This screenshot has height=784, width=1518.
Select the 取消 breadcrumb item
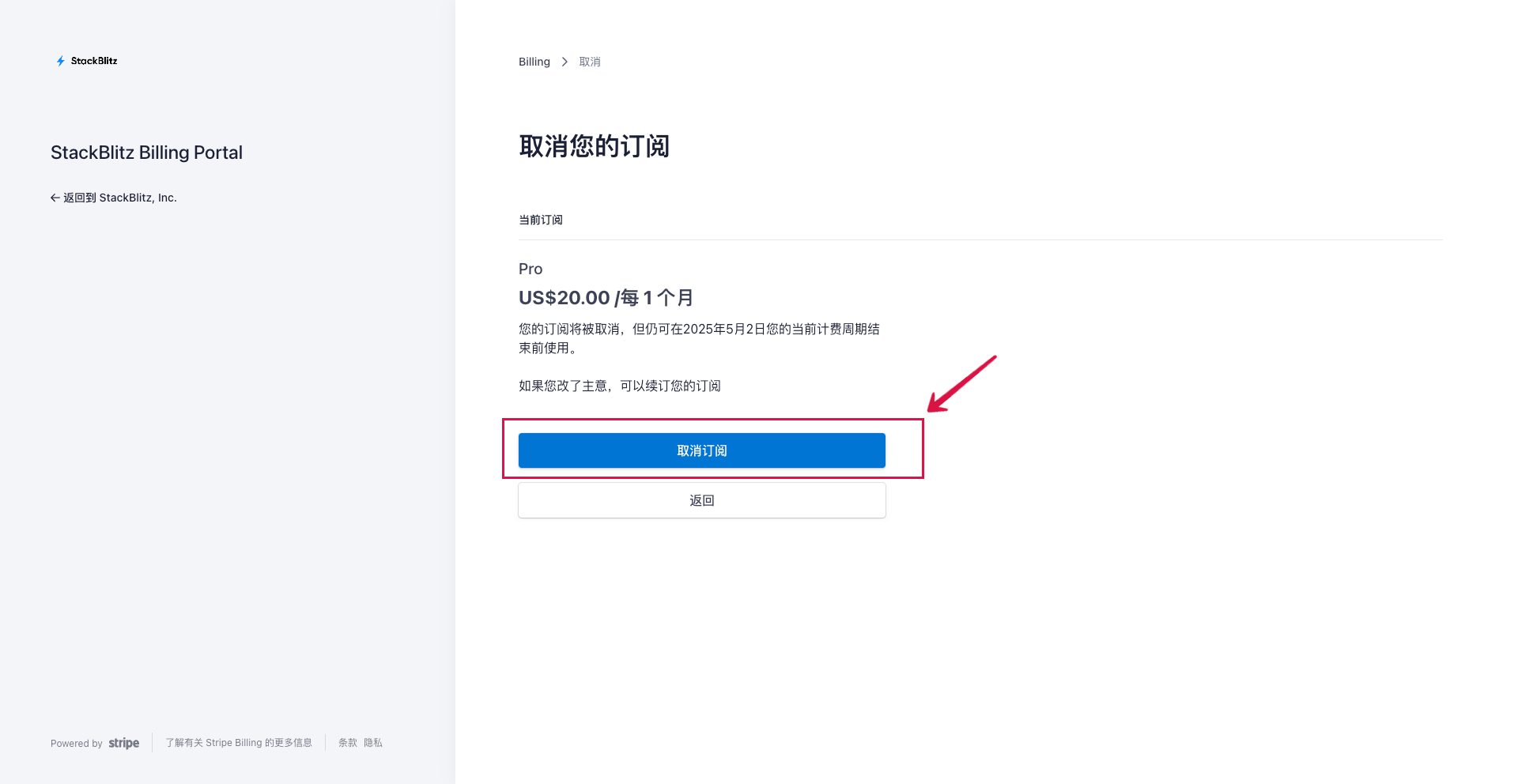590,62
